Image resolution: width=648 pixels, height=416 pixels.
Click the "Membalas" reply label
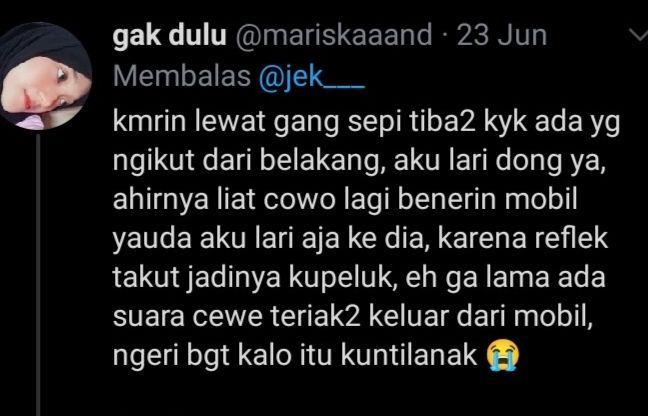pyautogui.click(x=182, y=77)
